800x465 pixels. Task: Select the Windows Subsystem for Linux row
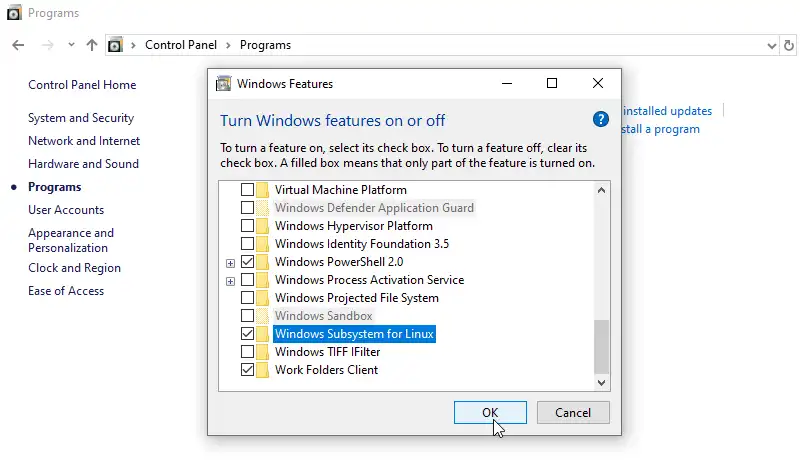point(354,334)
